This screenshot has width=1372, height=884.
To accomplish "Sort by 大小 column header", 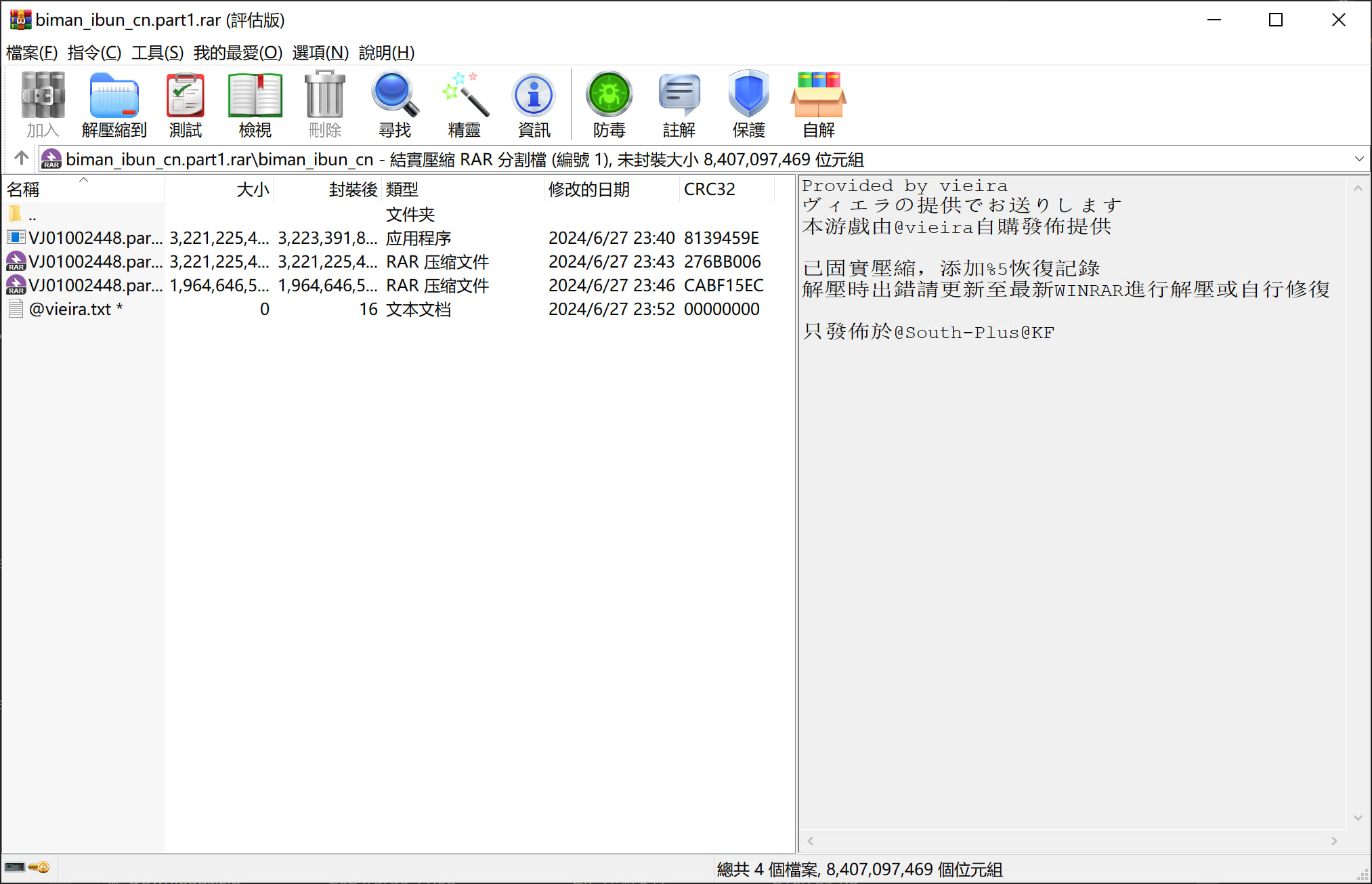I will tap(219, 189).
